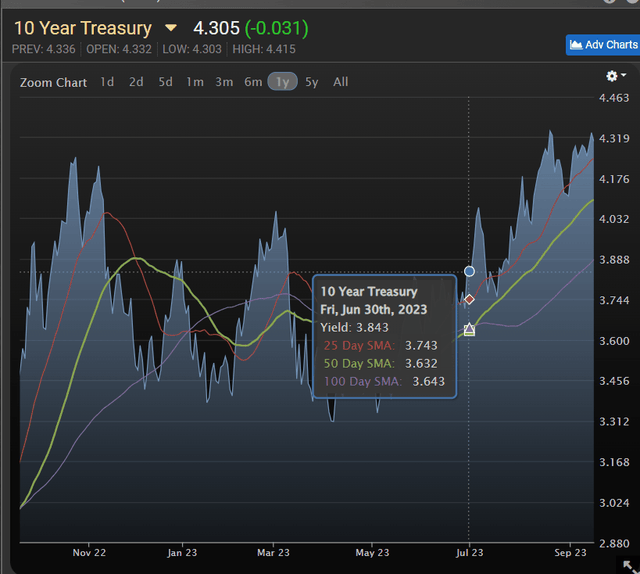Screen dimensions: 640x574
Task: Select the 1m zoom option
Action: (x=195, y=82)
